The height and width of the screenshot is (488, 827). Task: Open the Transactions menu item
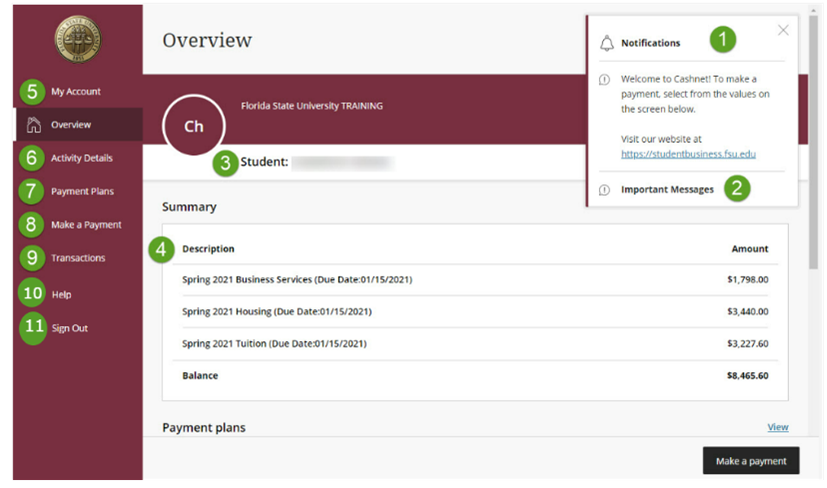click(78, 258)
